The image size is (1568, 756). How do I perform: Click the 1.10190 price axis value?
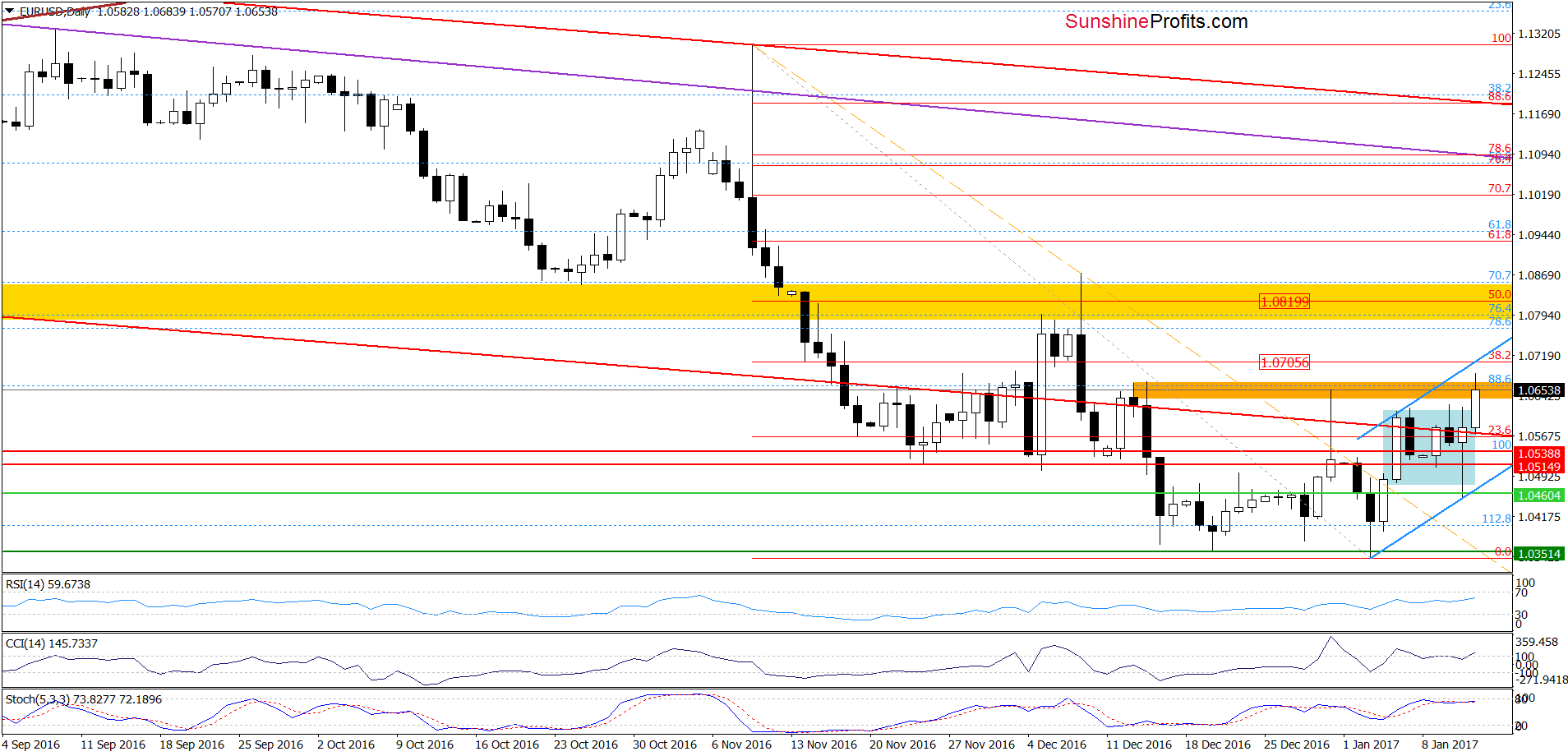(x=1539, y=195)
